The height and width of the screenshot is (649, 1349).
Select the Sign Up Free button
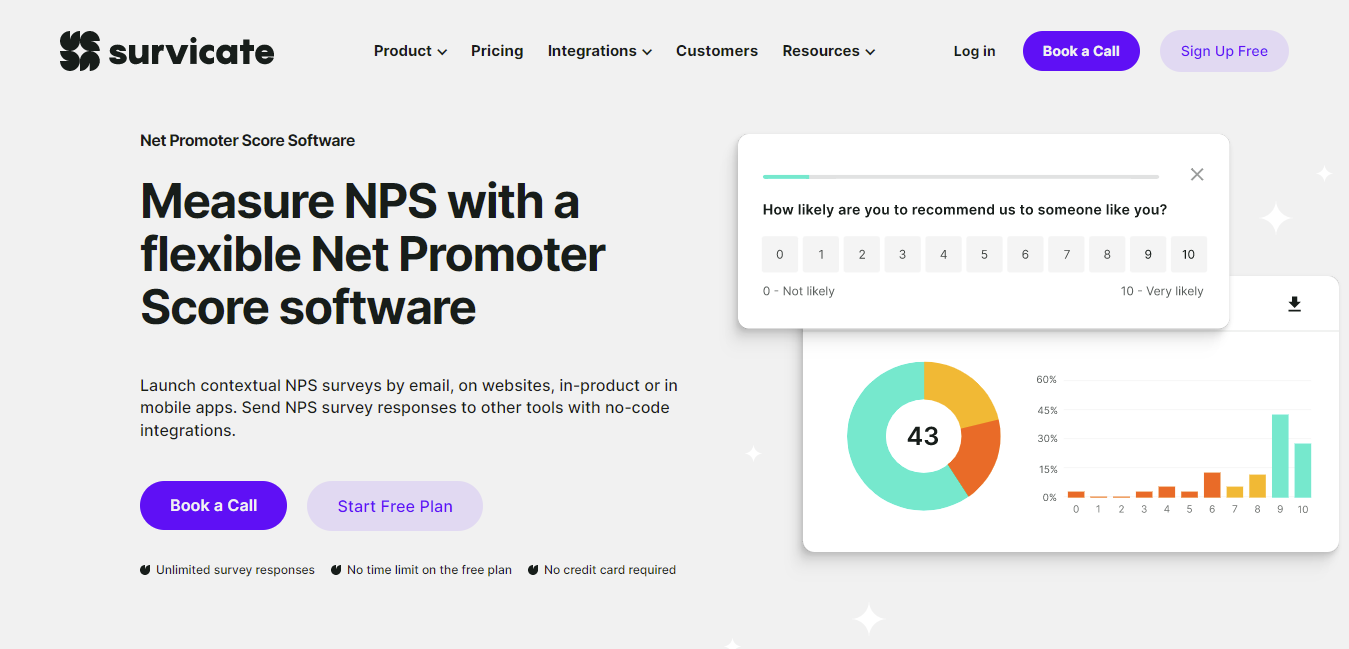pos(1223,50)
